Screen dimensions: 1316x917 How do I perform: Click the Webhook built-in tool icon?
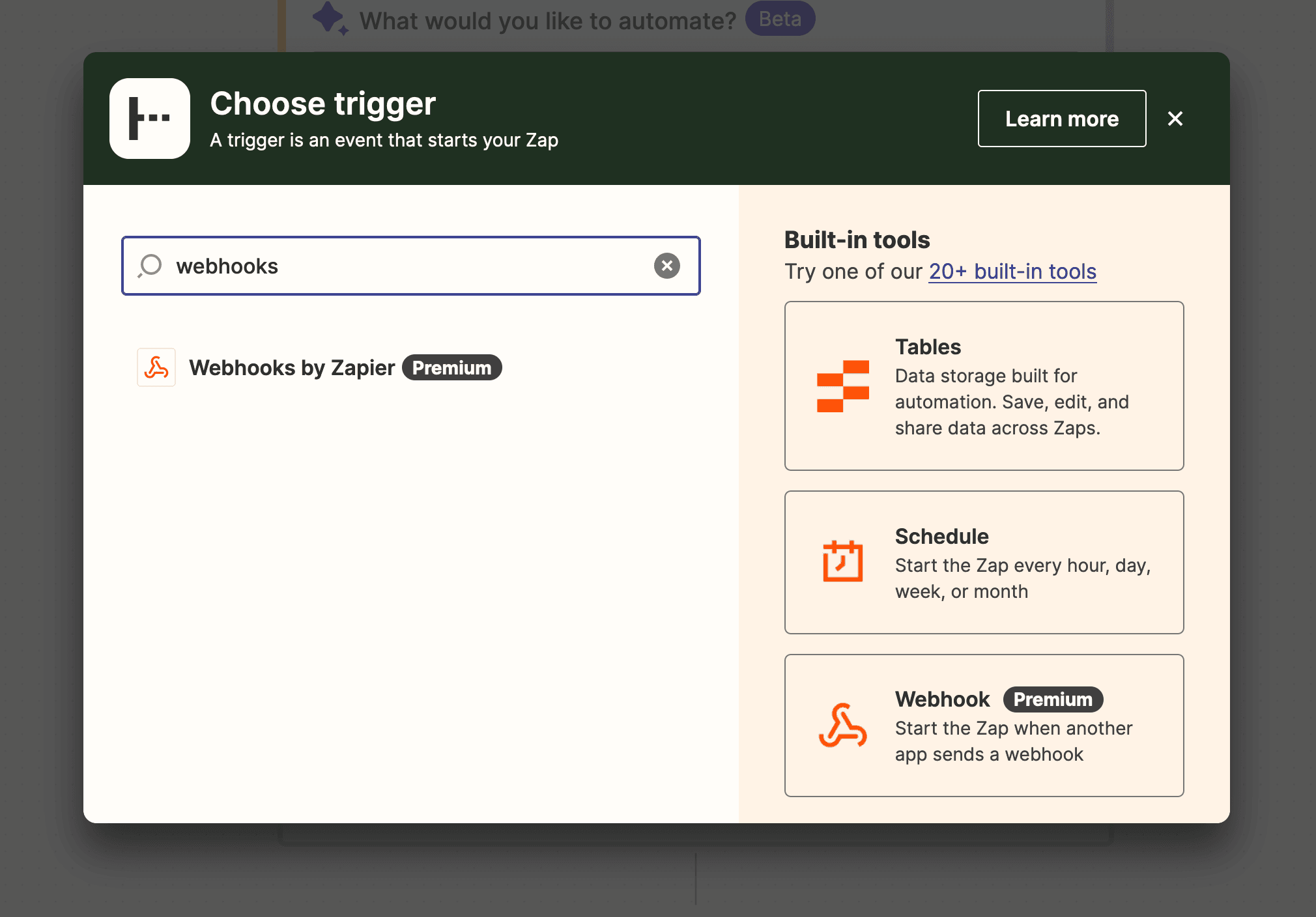(842, 726)
